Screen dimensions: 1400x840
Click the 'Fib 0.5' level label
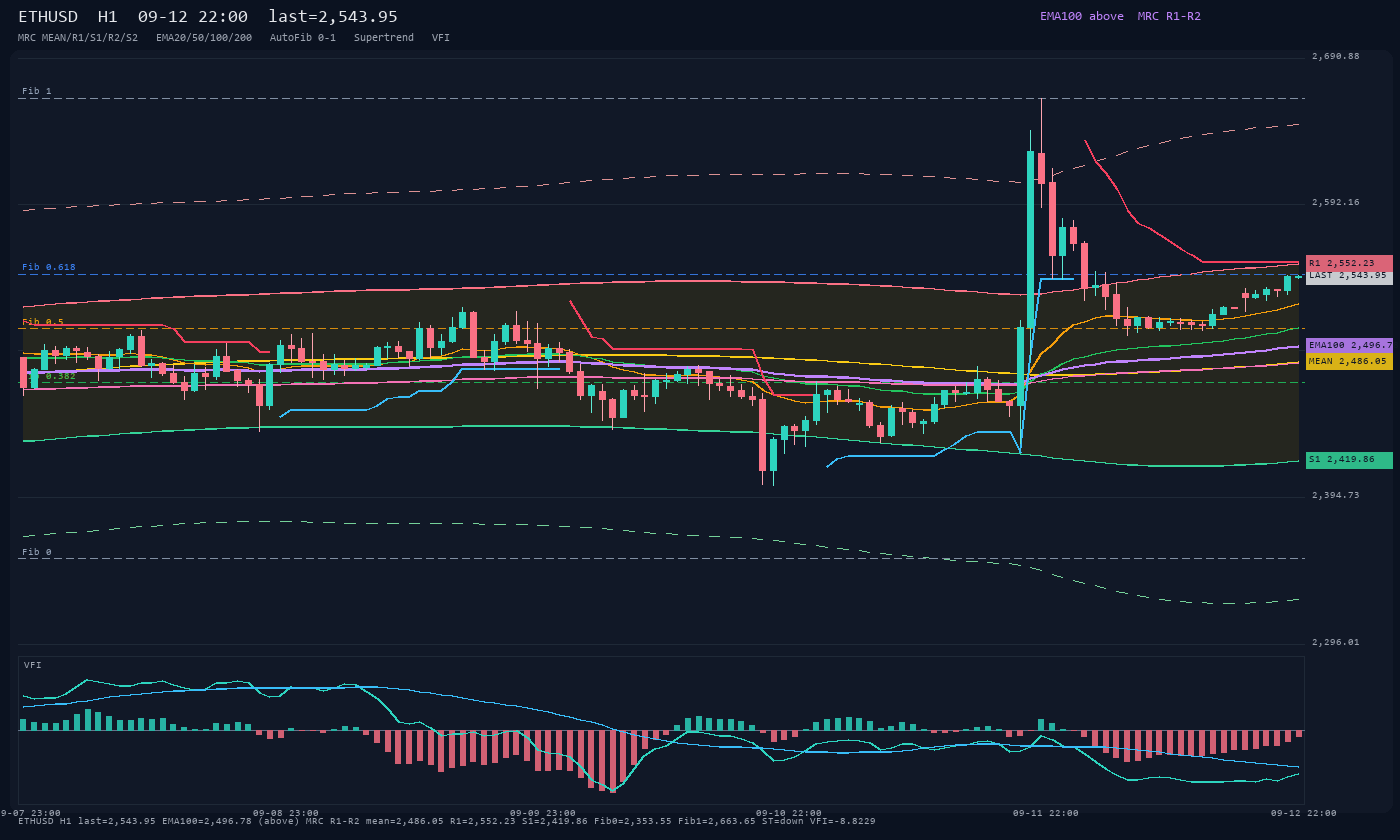[x=43, y=322]
